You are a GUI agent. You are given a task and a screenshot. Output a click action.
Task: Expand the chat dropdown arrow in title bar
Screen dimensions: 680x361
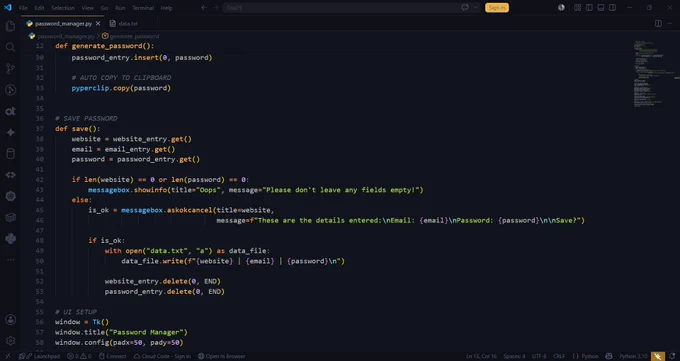click(x=476, y=7)
